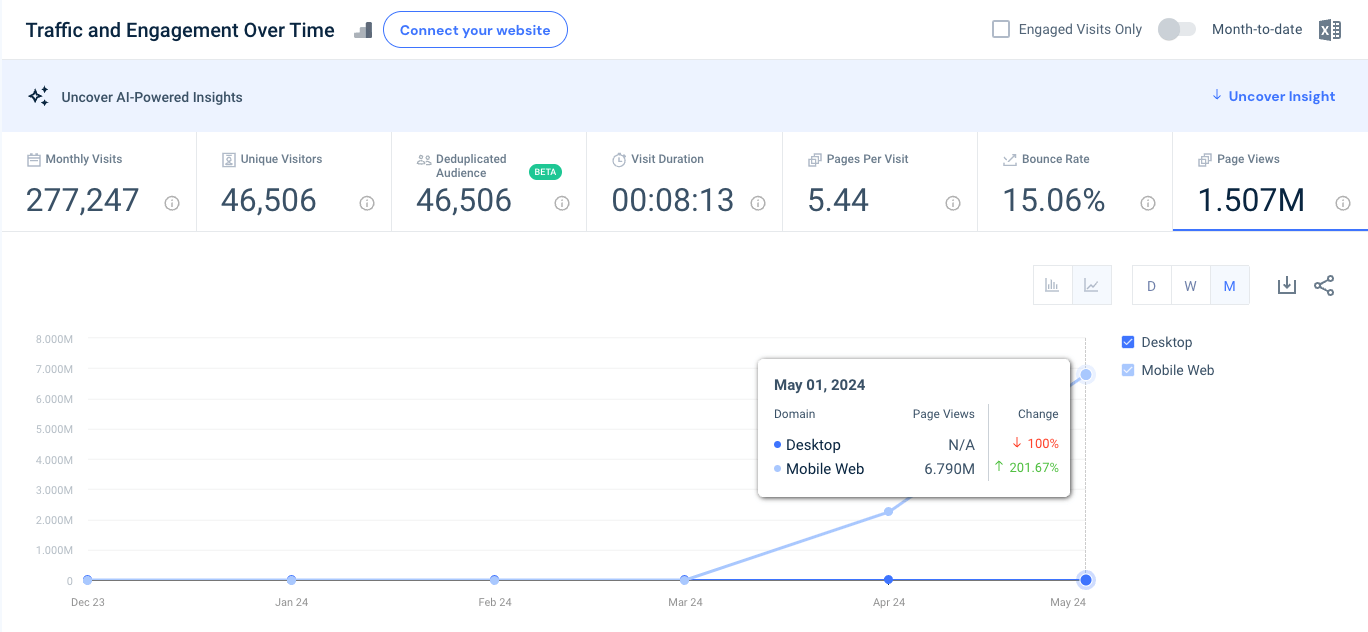Image resolution: width=1368 pixels, height=632 pixels.
Task: Open the Monthly Visits info tooltip
Action: pos(171,203)
